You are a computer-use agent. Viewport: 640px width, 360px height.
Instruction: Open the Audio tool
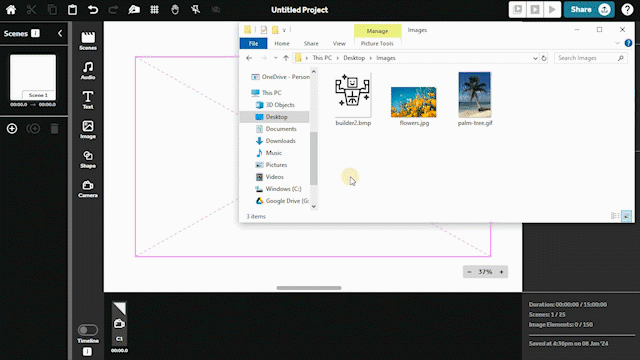88,70
